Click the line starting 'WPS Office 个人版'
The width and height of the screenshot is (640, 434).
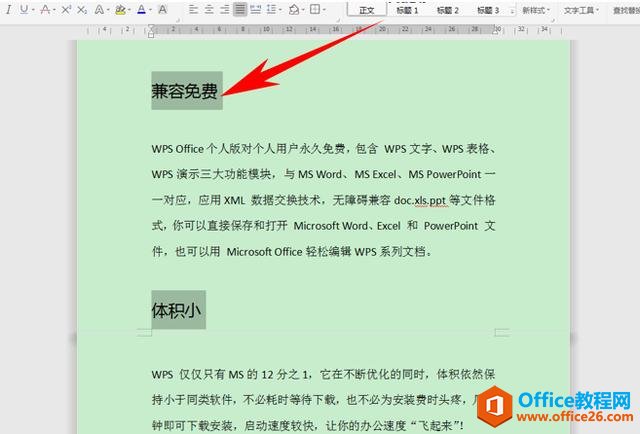pos(323,149)
